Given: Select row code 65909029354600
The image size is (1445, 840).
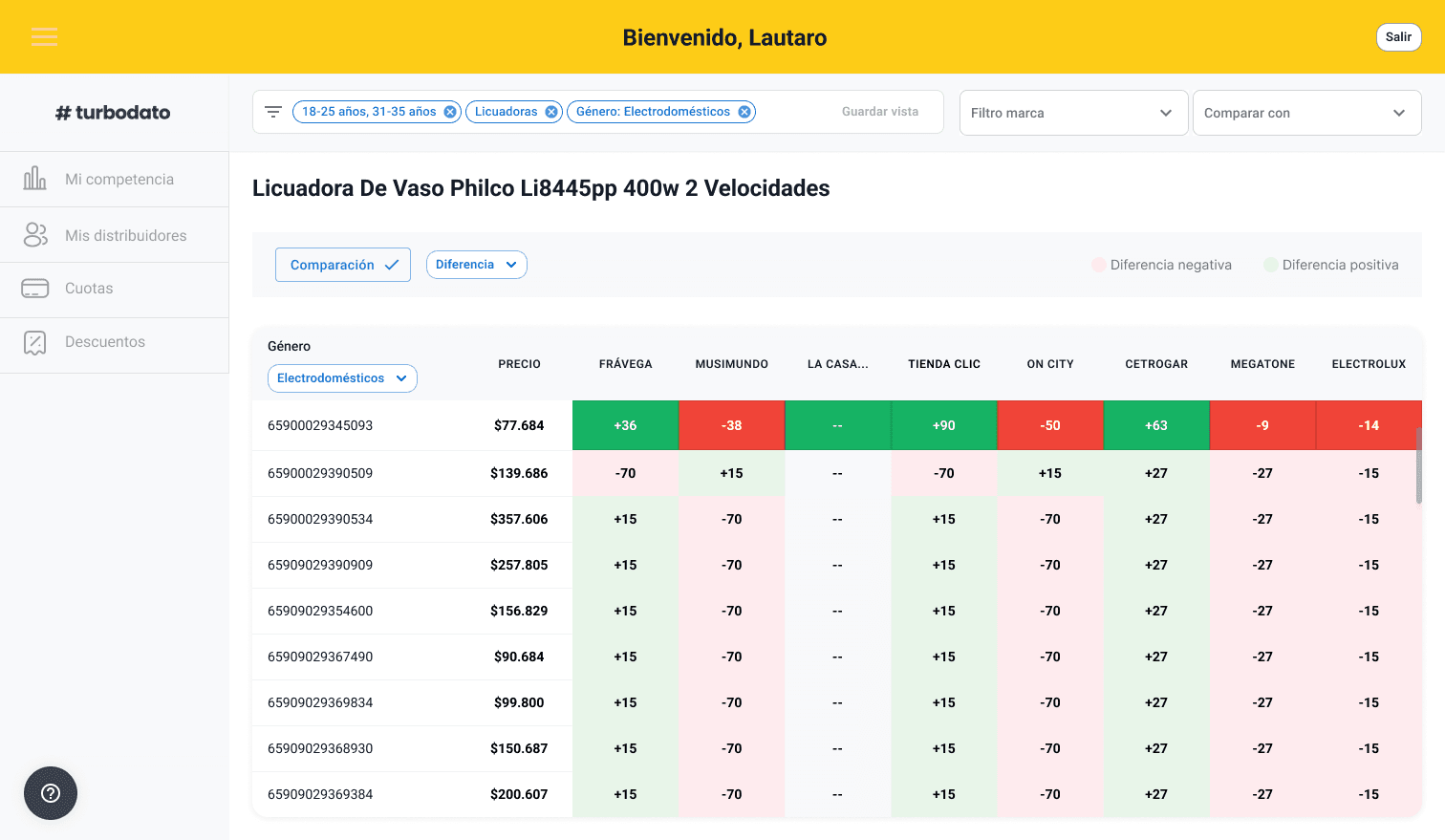Looking at the screenshot, I should (x=320, y=611).
